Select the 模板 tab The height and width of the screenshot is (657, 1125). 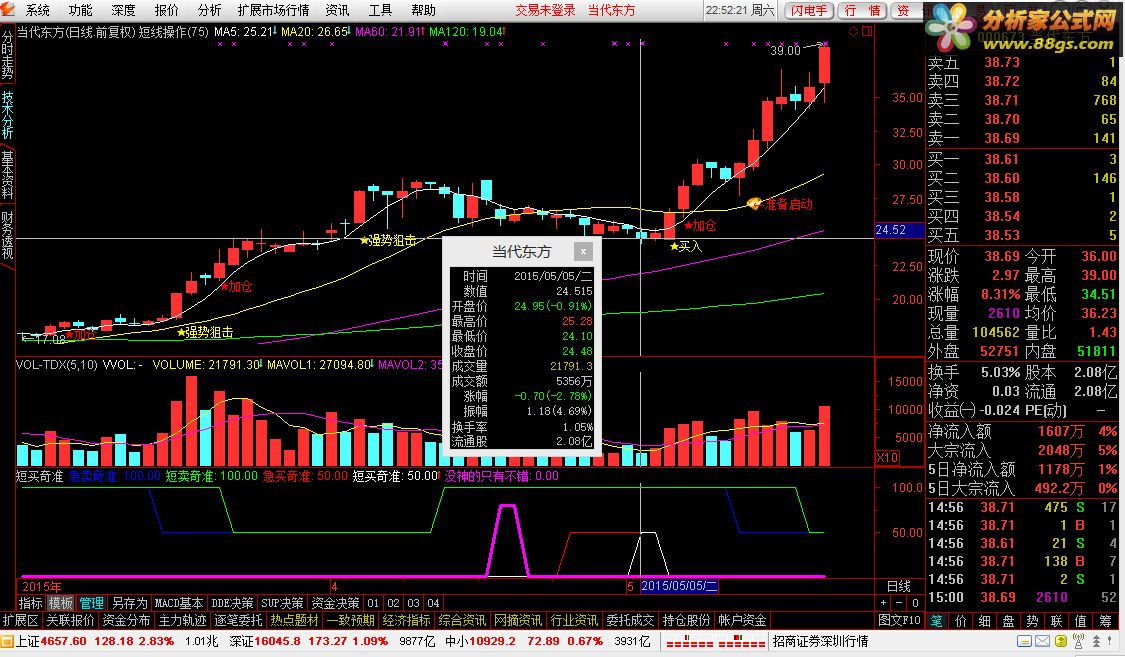click(60, 603)
